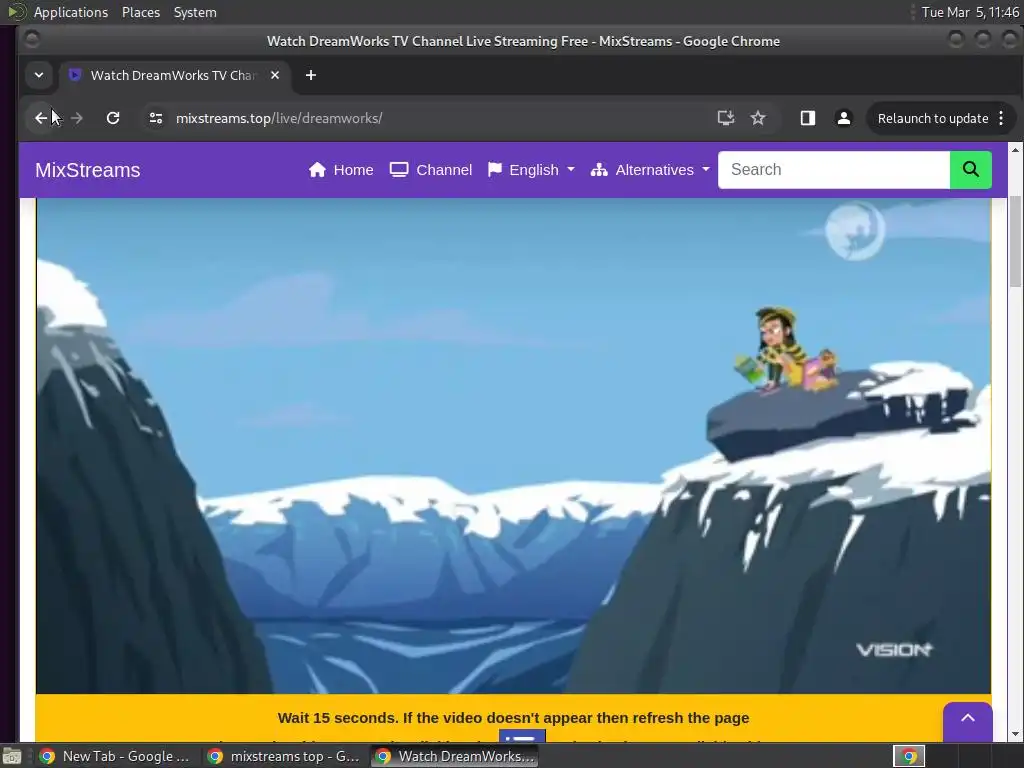The width and height of the screenshot is (1024, 768).
Task: Click the address bar URL
Action: pos(279,118)
